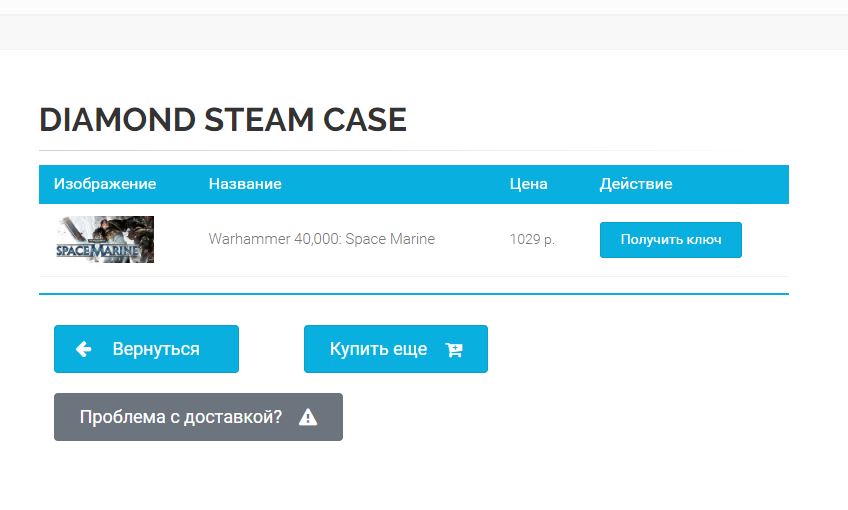848x510 pixels.
Task: Click the DIAMOND STEAM CASE heading
Action: (x=223, y=120)
